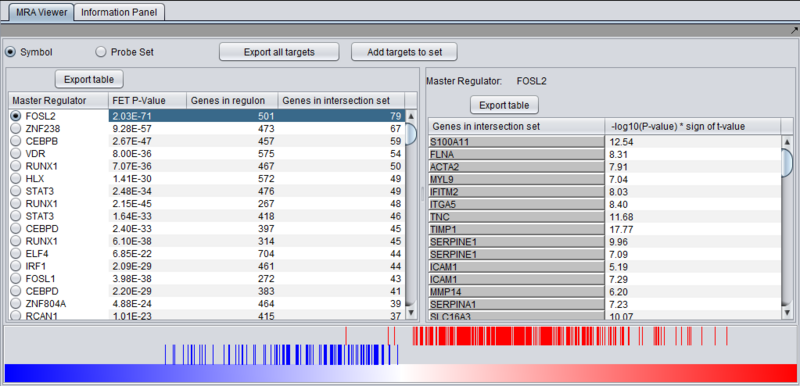Click the blue-to-red gradient bar
The image size is (800, 386).
(x=400, y=373)
